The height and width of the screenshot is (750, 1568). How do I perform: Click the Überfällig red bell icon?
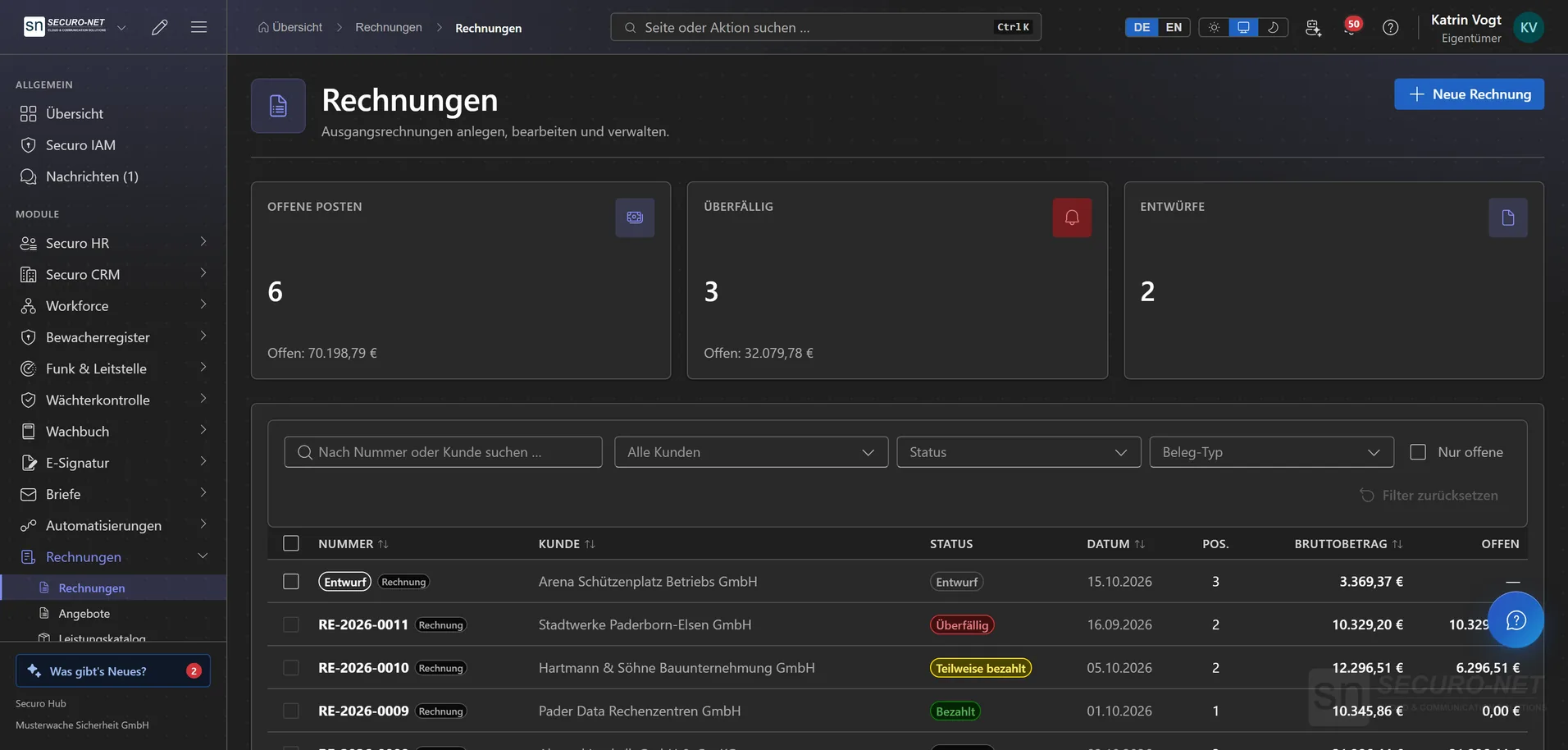[1072, 217]
